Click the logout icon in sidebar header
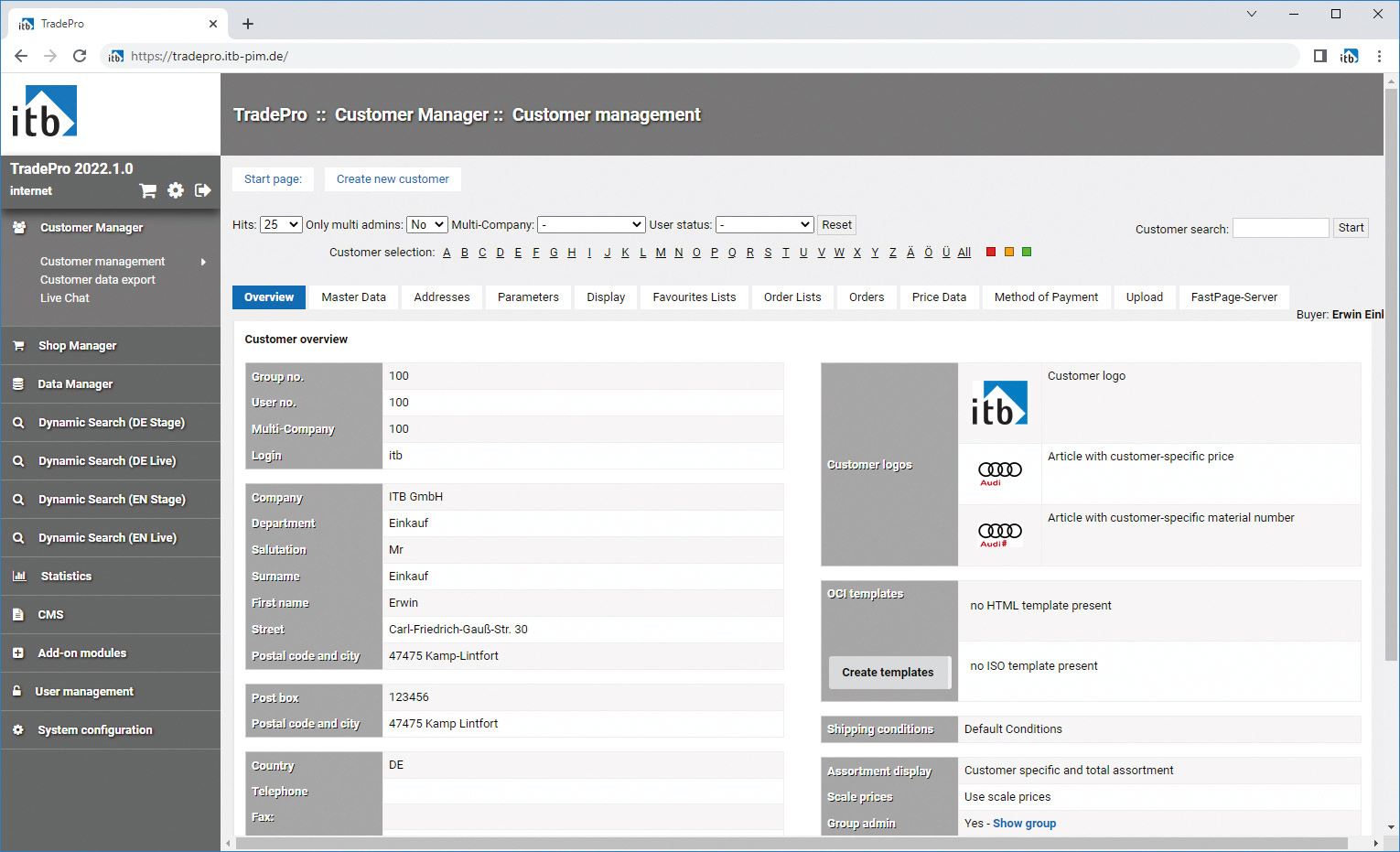This screenshot has width=1400, height=852. coord(203,190)
